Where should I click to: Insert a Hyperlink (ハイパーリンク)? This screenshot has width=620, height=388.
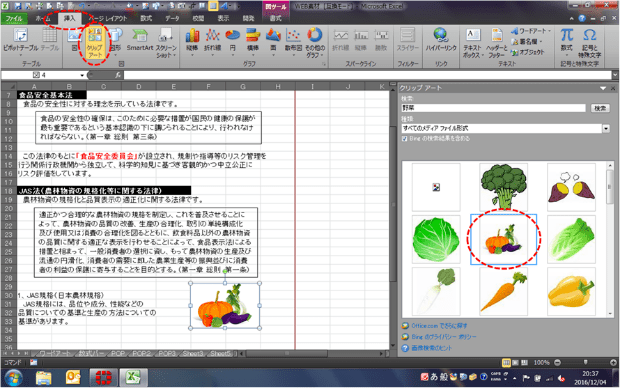(x=441, y=40)
